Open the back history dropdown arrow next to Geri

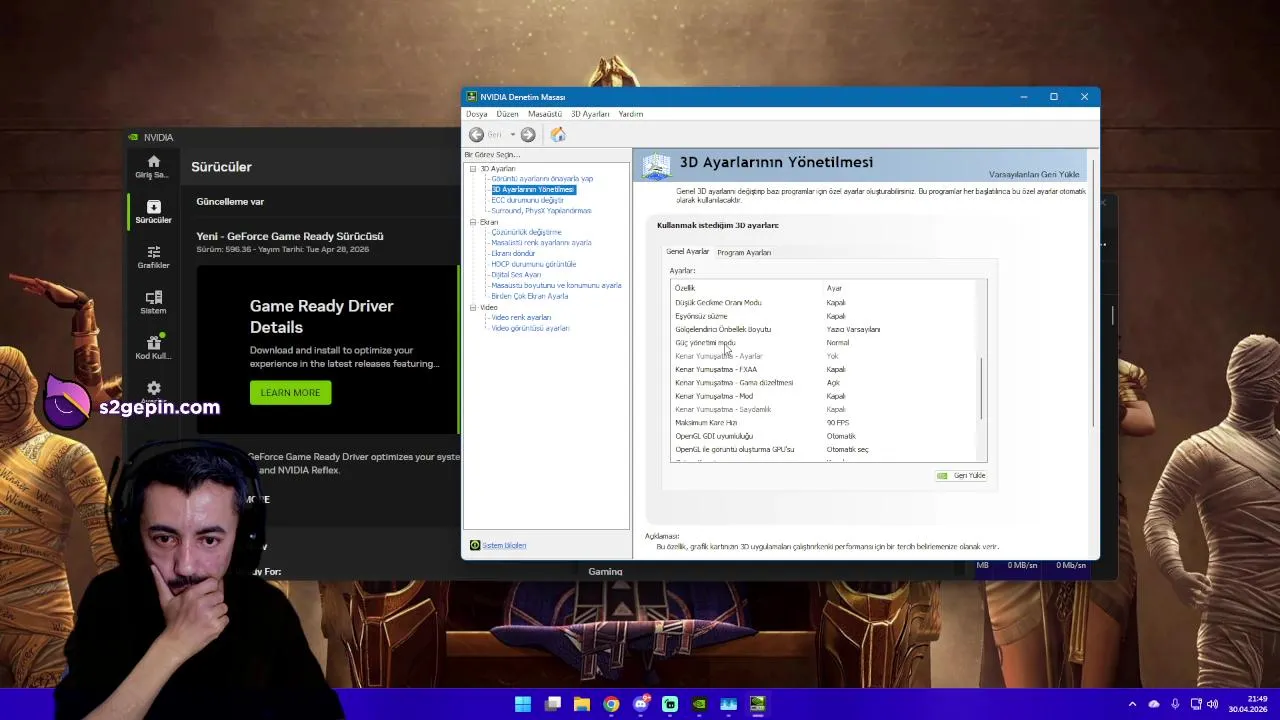pos(512,135)
